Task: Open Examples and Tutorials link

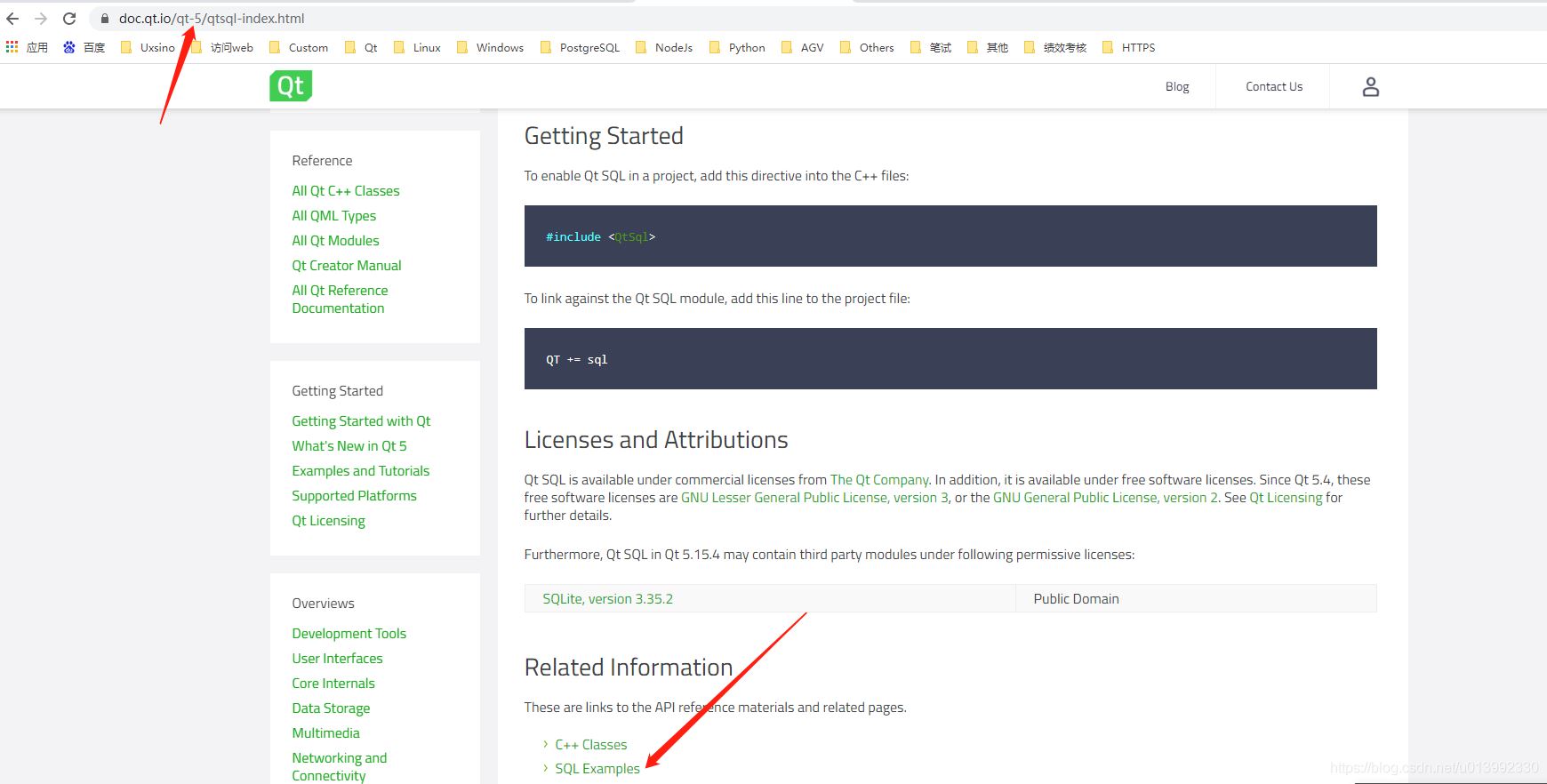Action: (x=361, y=470)
